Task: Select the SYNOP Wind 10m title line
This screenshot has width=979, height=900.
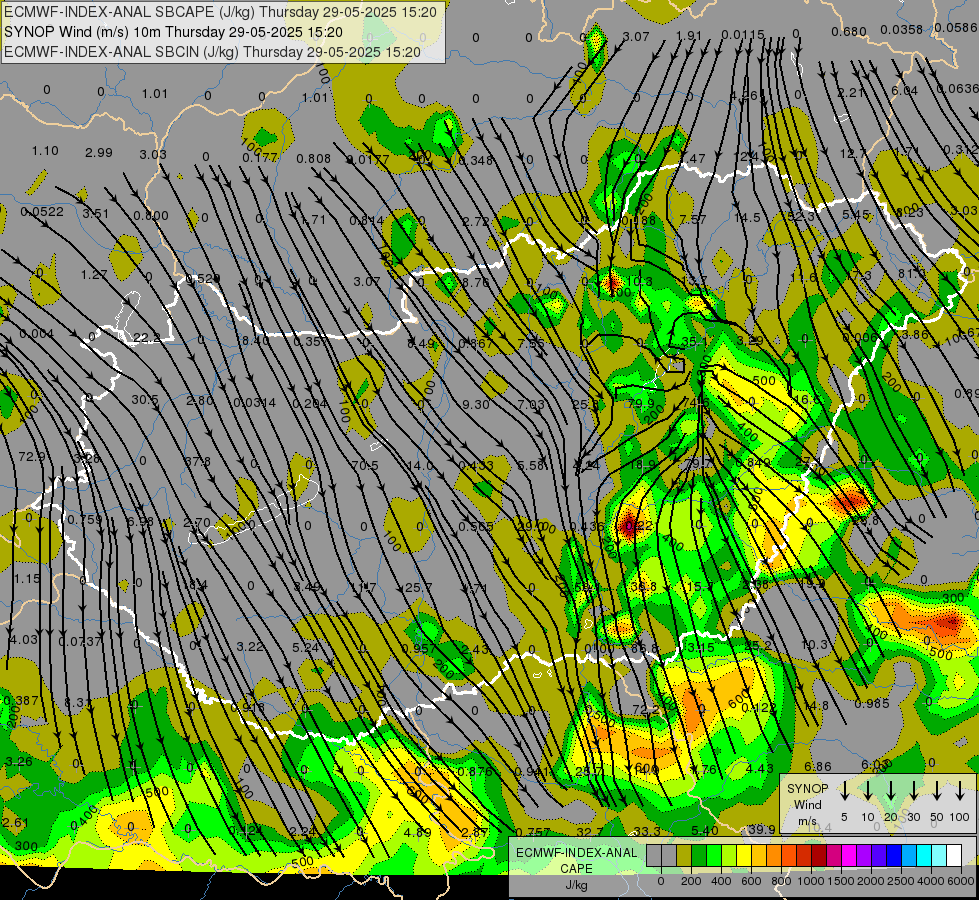Action: point(173,32)
